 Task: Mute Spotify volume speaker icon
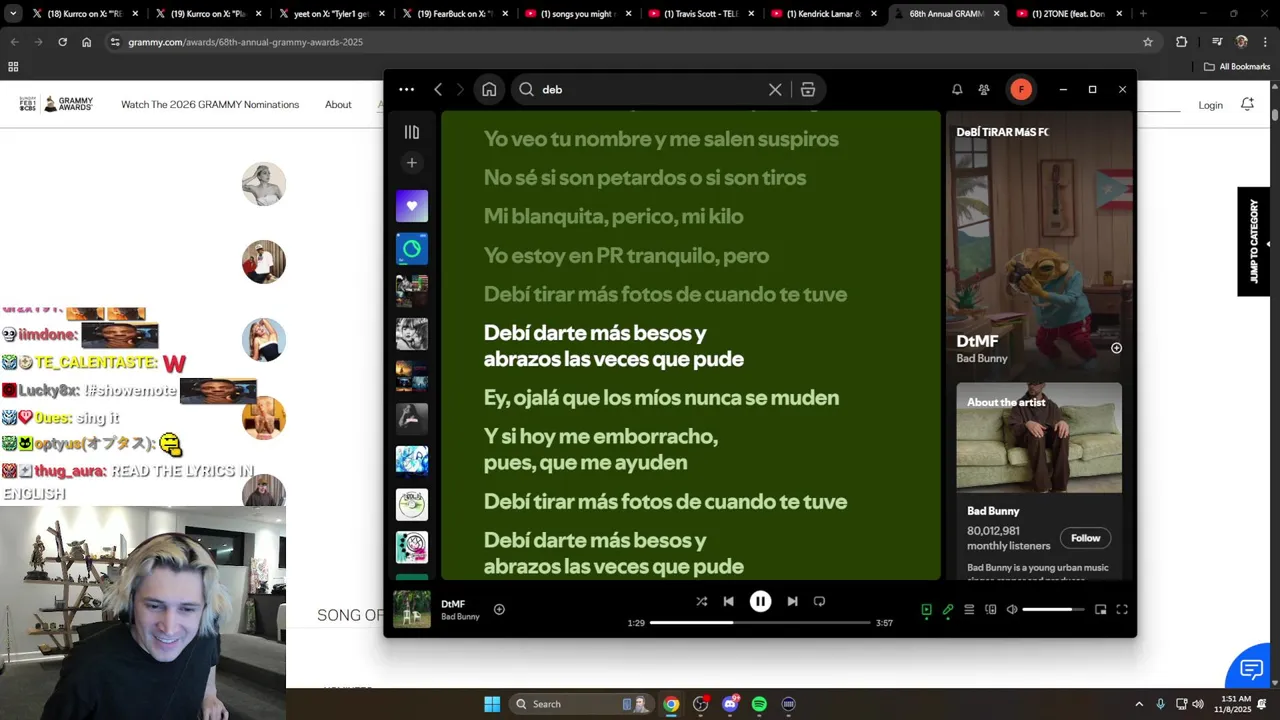click(x=1012, y=609)
